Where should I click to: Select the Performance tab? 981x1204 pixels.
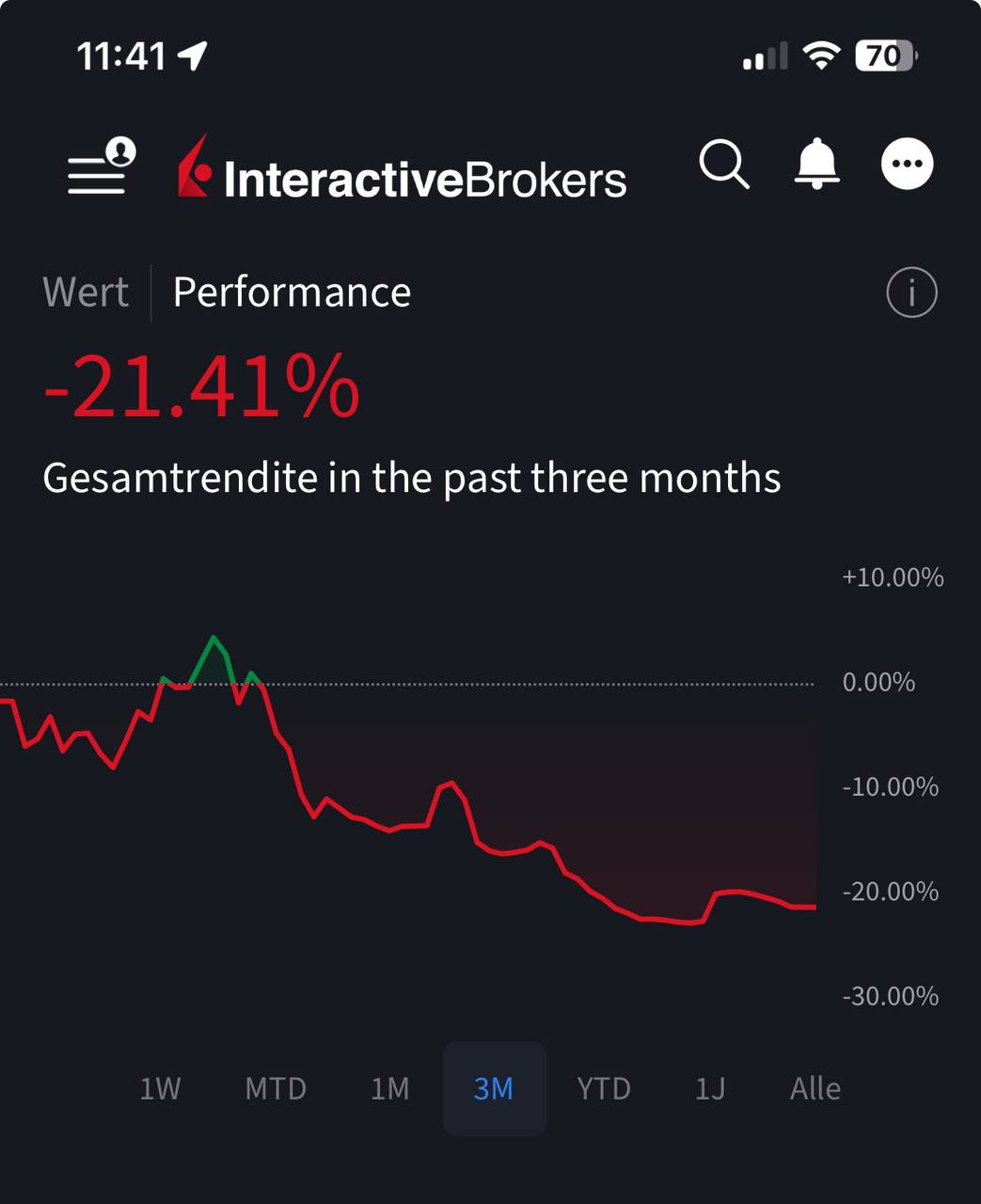(292, 293)
